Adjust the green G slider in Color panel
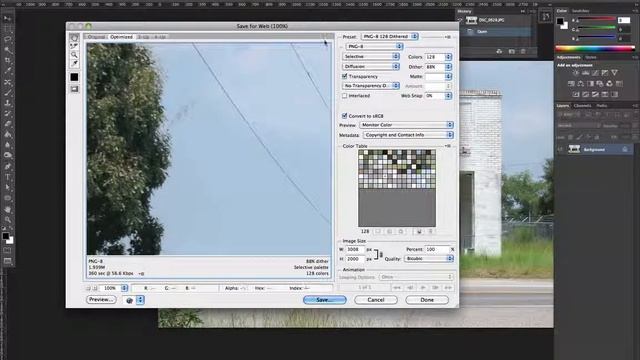 coord(596,28)
